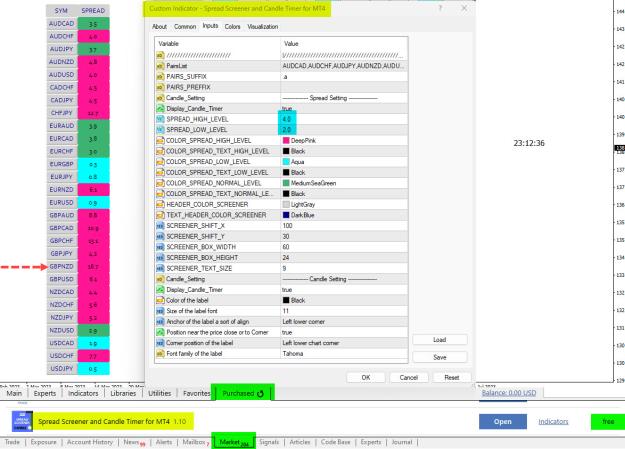This screenshot has width=625, height=449.
Task: Click the TEXT_HEADER_COLOR_SCREENER color icon
Action: 160,215
